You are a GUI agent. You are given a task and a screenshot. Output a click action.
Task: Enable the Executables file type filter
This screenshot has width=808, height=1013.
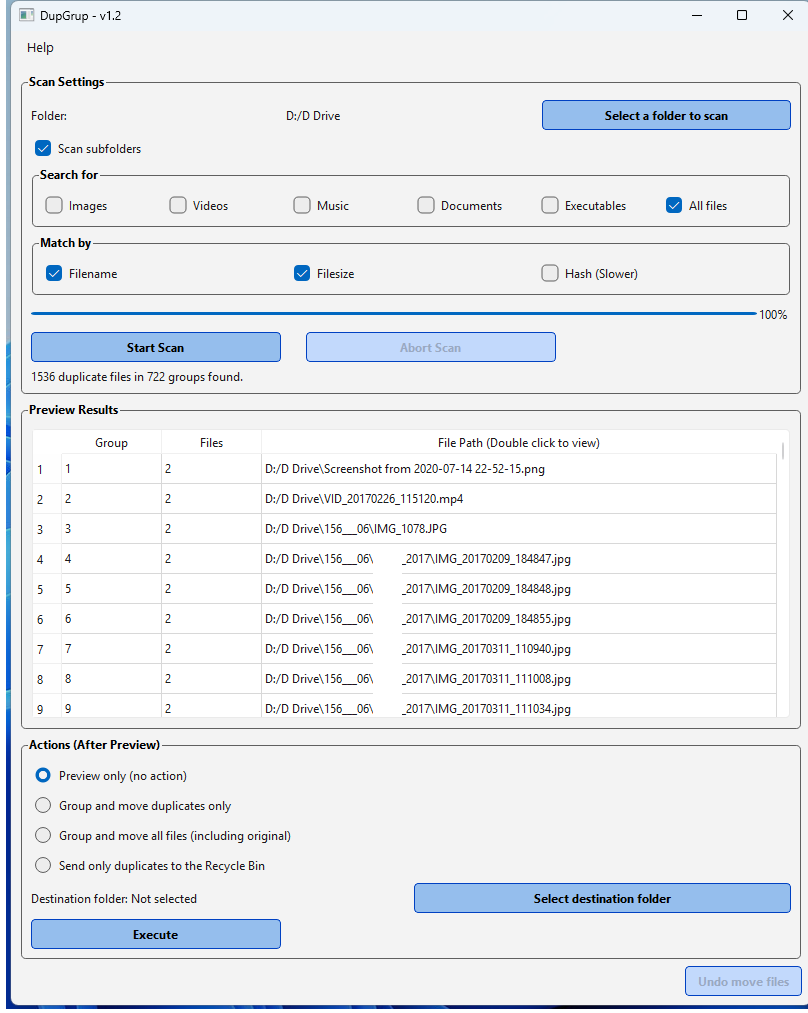coord(550,204)
